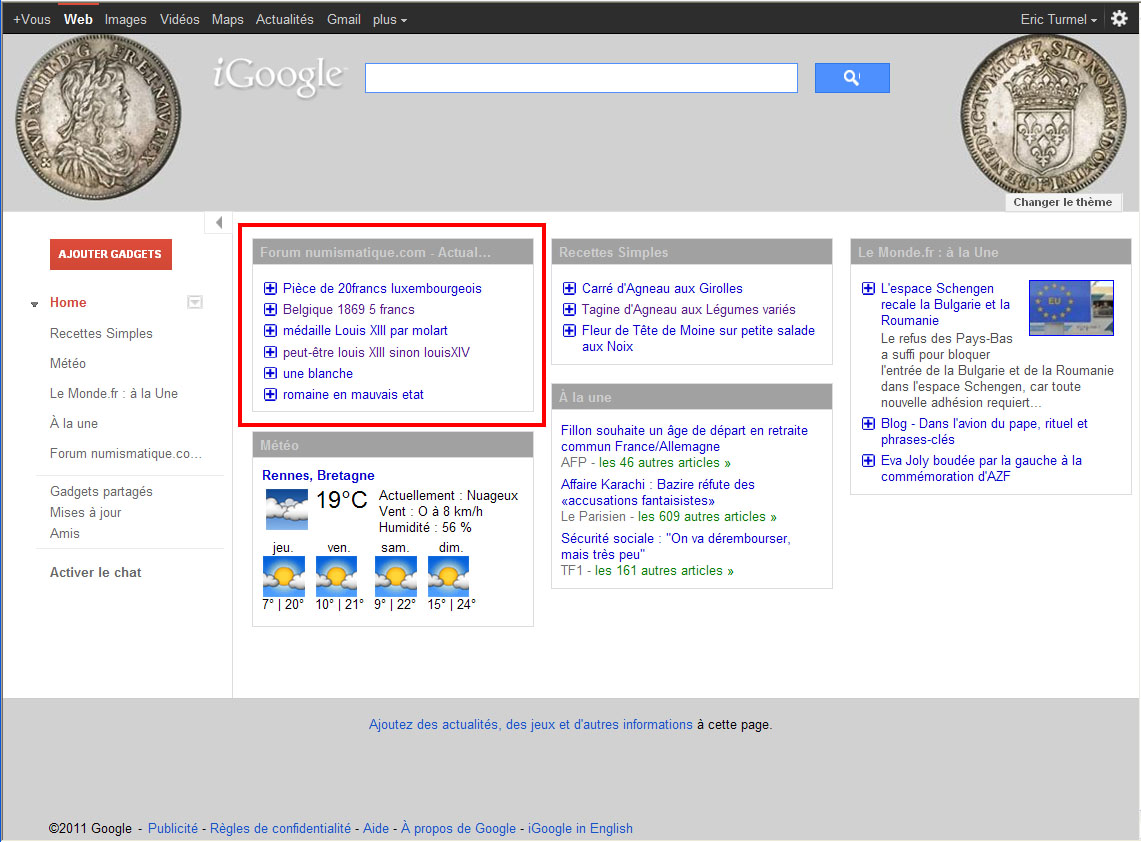Open les 161 autres articles link
Image resolution: width=1141 pixels, height=842 pixels.
[x=664, y=571]
